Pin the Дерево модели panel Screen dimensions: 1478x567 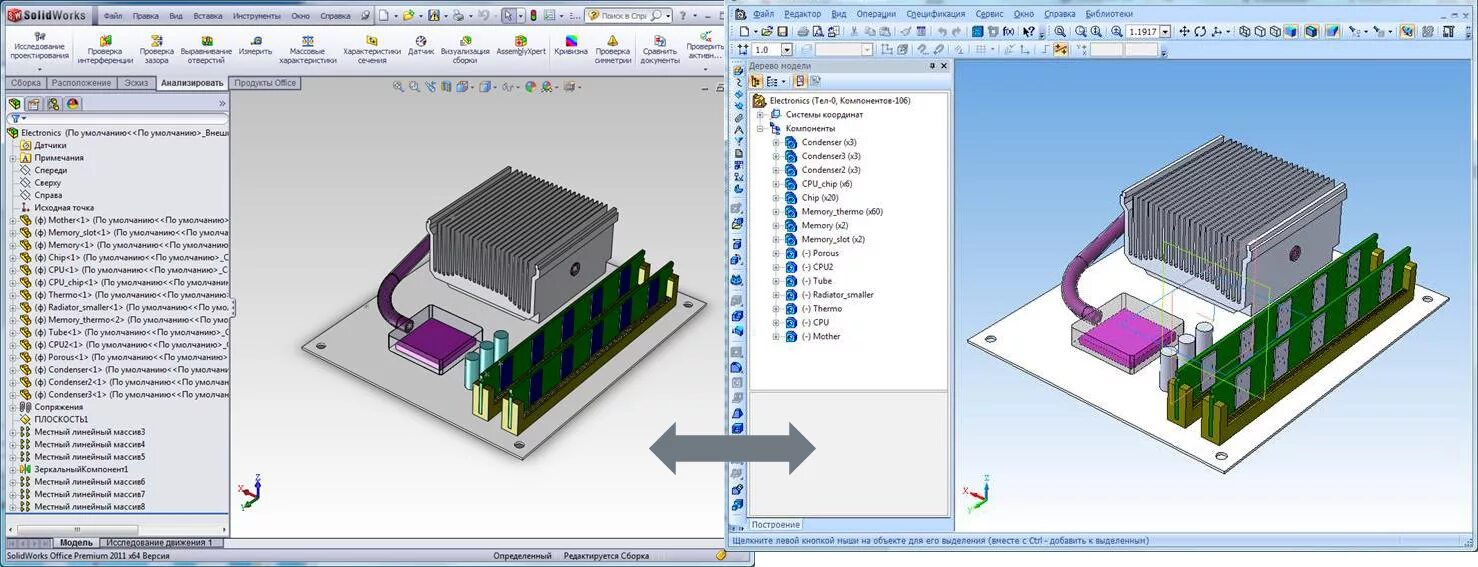click(x=931, y=66)
